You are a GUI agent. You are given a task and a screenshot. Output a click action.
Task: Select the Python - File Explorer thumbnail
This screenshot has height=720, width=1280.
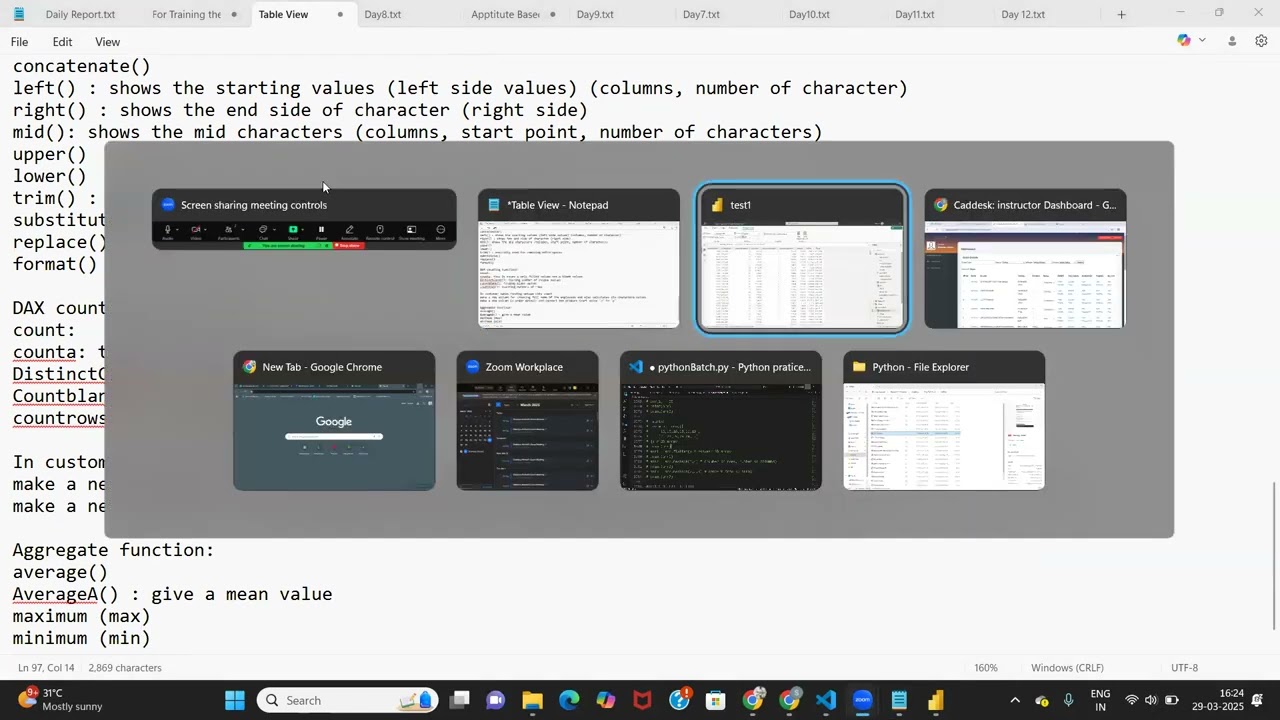tap(944, 420)
